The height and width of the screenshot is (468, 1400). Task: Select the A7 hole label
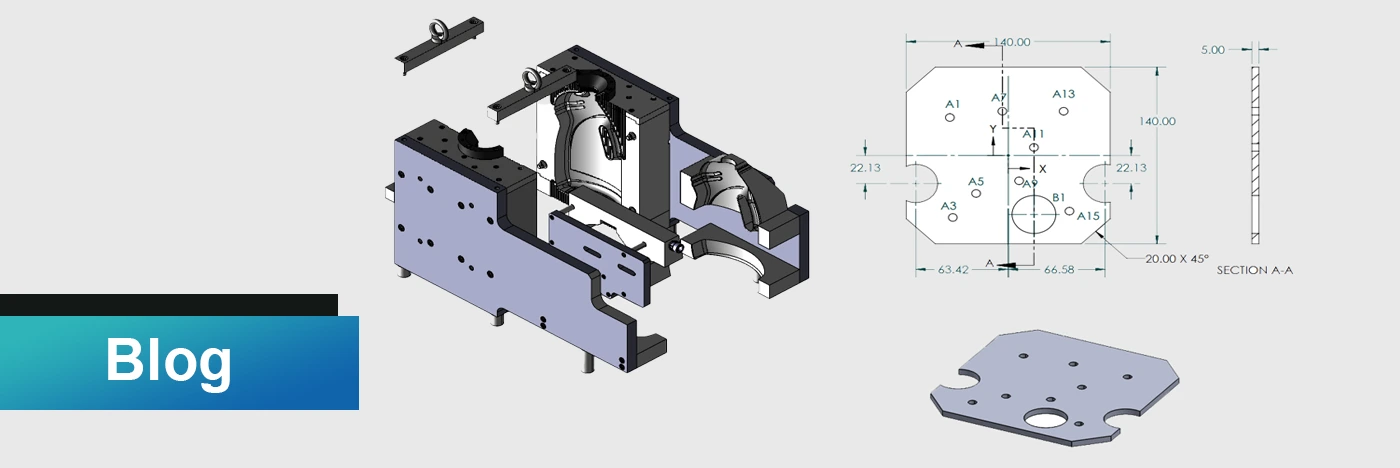pyautogui.click(x=999, y=98)
